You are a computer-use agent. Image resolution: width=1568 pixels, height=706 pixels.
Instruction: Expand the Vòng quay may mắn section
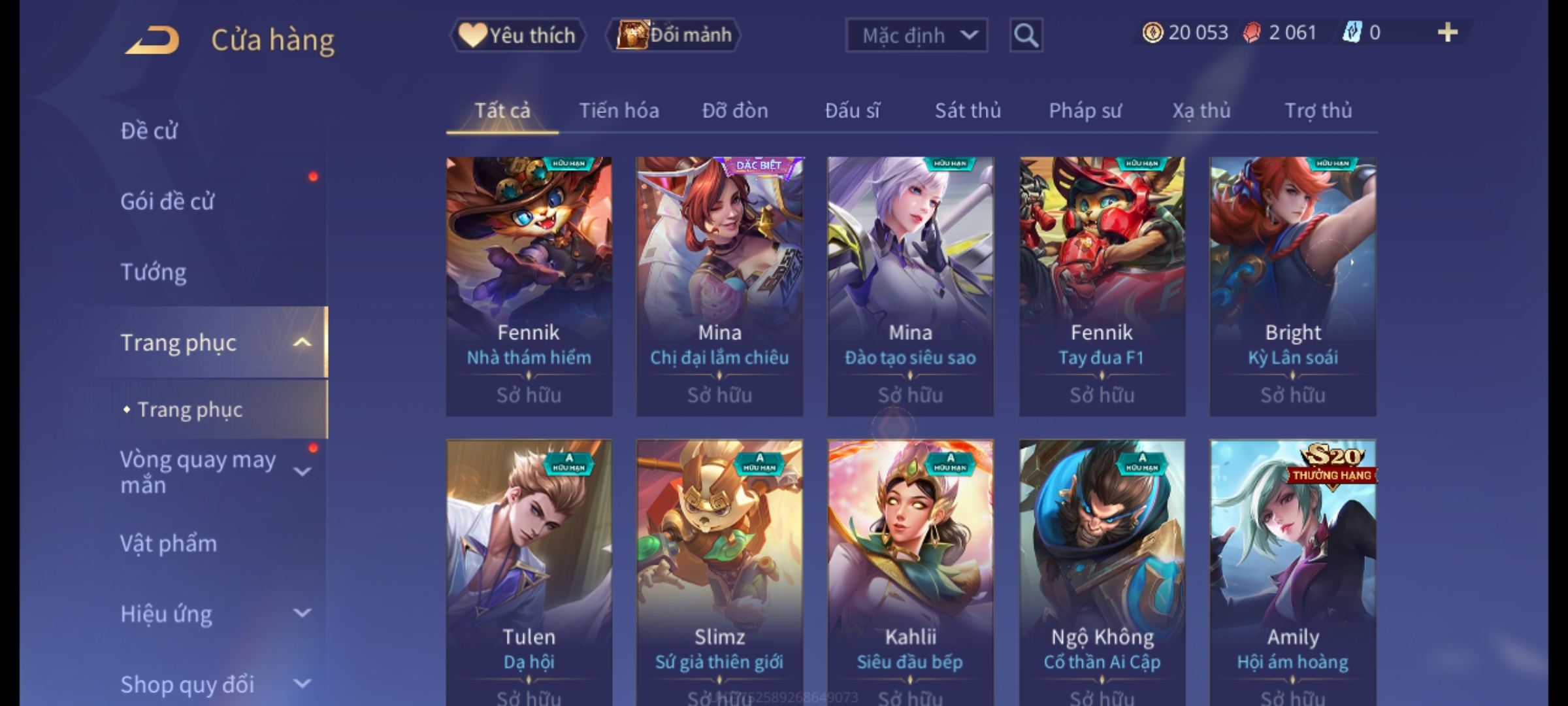[302, 471]
